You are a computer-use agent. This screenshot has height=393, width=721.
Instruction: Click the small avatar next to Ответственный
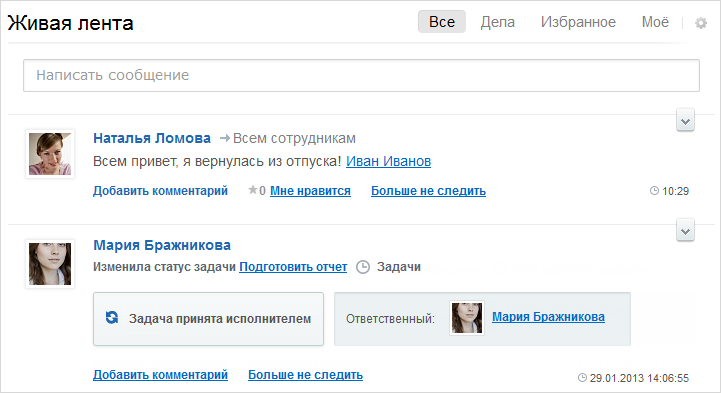click(x=467, y=318)
